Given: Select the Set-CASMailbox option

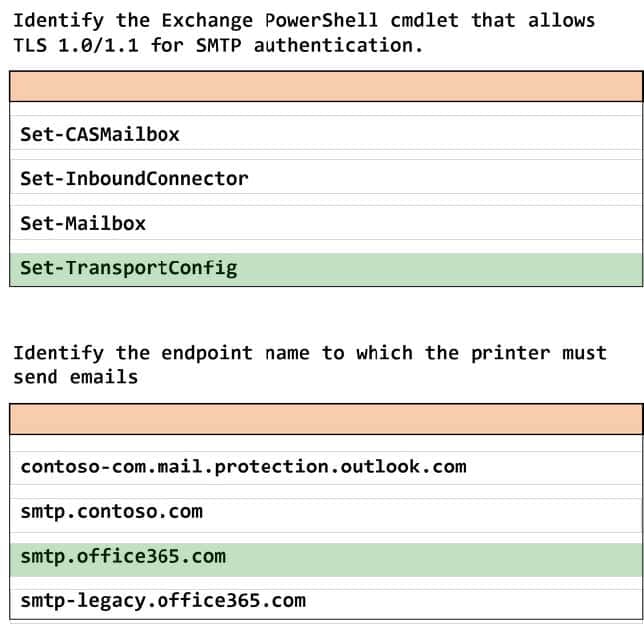Looking at the screenshot, I should tap(326, 134).
